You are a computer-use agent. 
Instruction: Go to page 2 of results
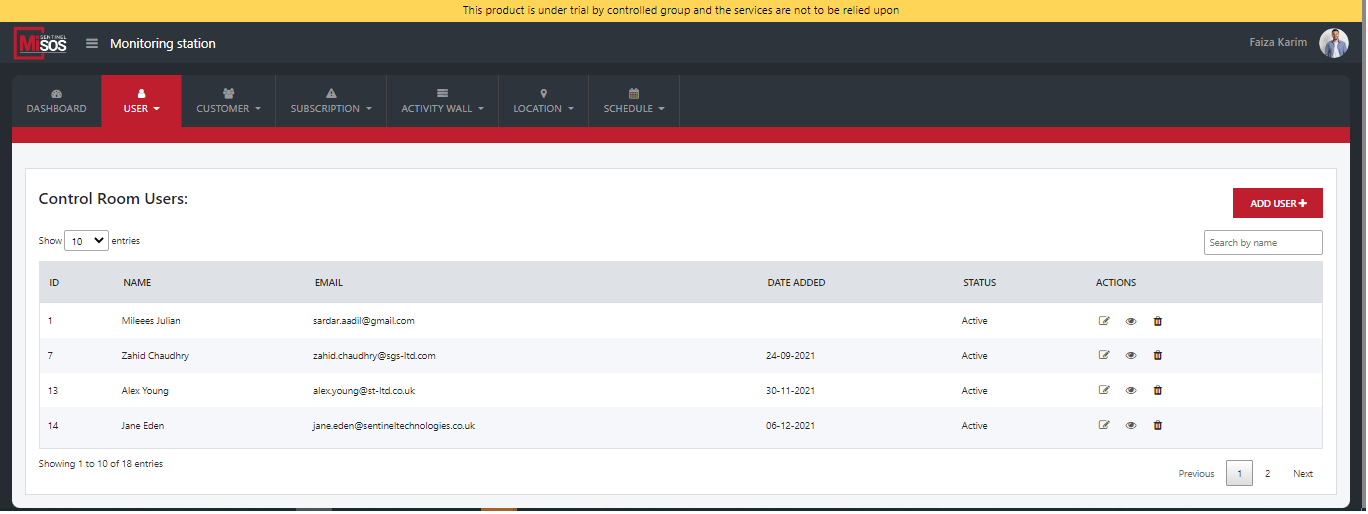1267,474
